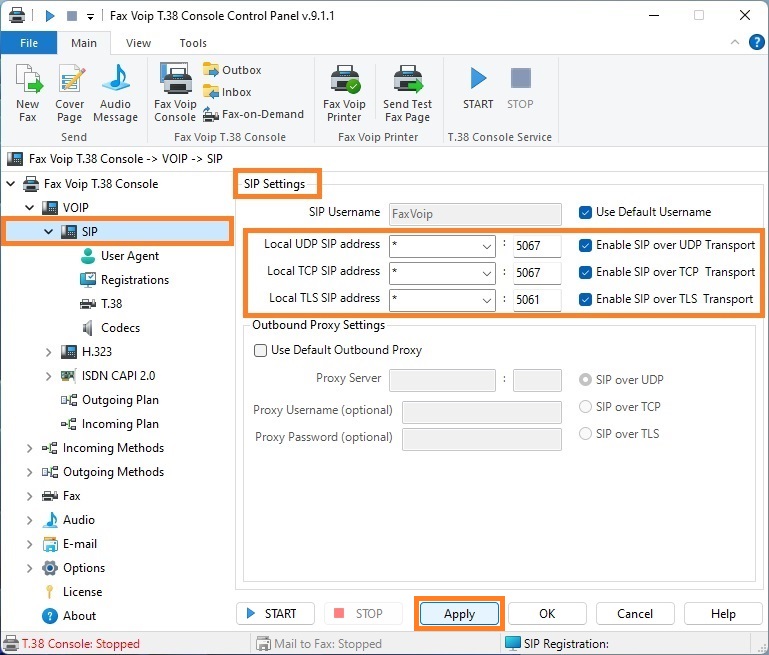
Task: Collapse the ribbon with the up chevron
Action: click(x=735, y=42)
